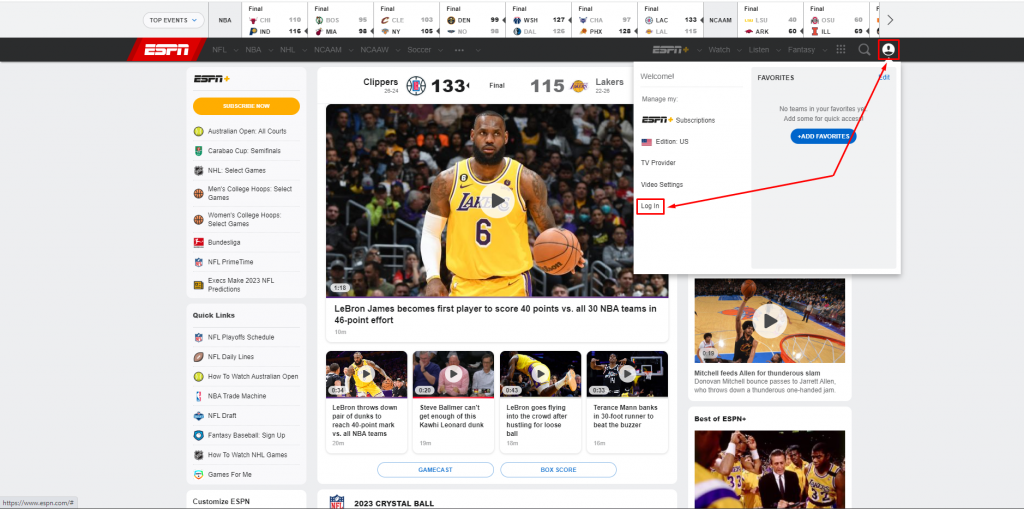Open Men's College Hoops: Select Games

tap(249, 193)
